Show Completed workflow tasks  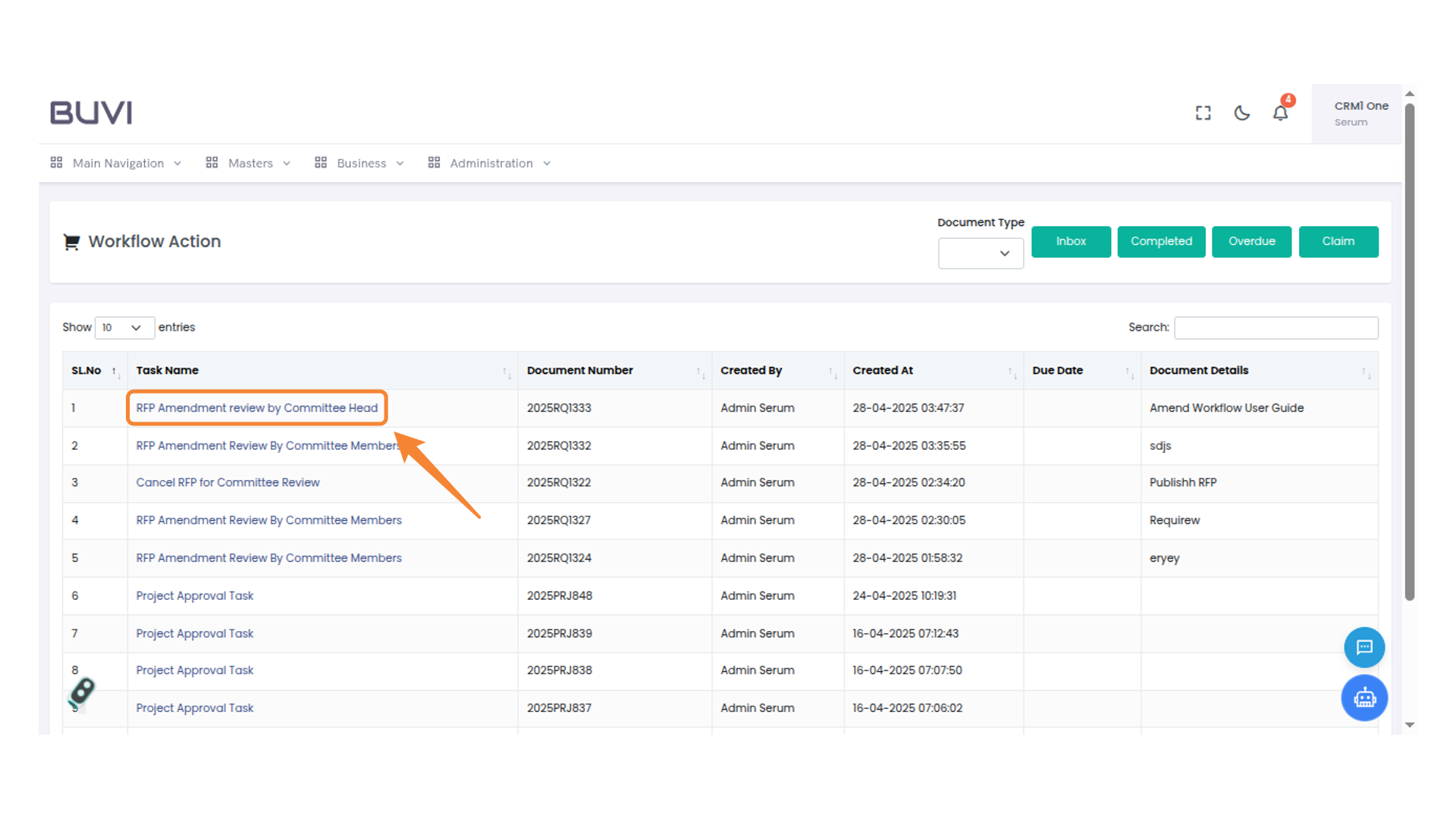coord(1161,241)
